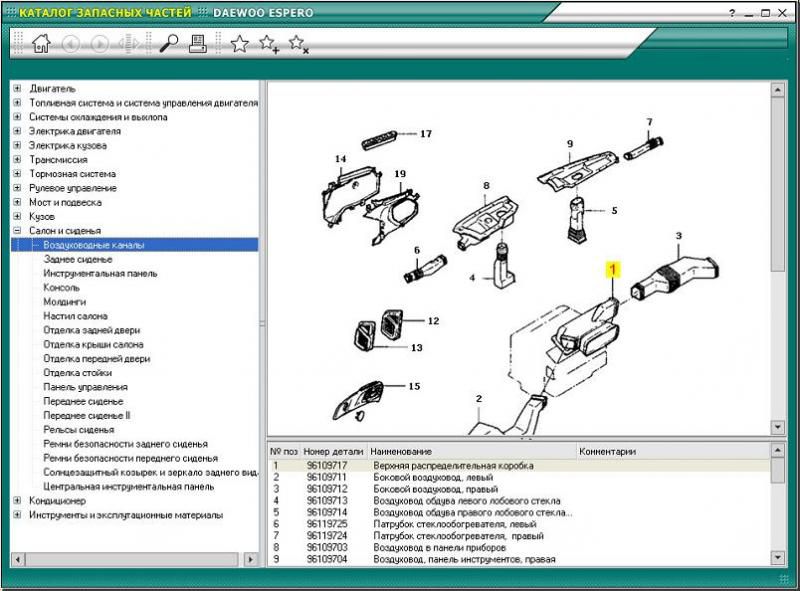800x591 pixels.
Task: Click the diagram's vertical scrollbar down arrow
Action: pos(777,427)
